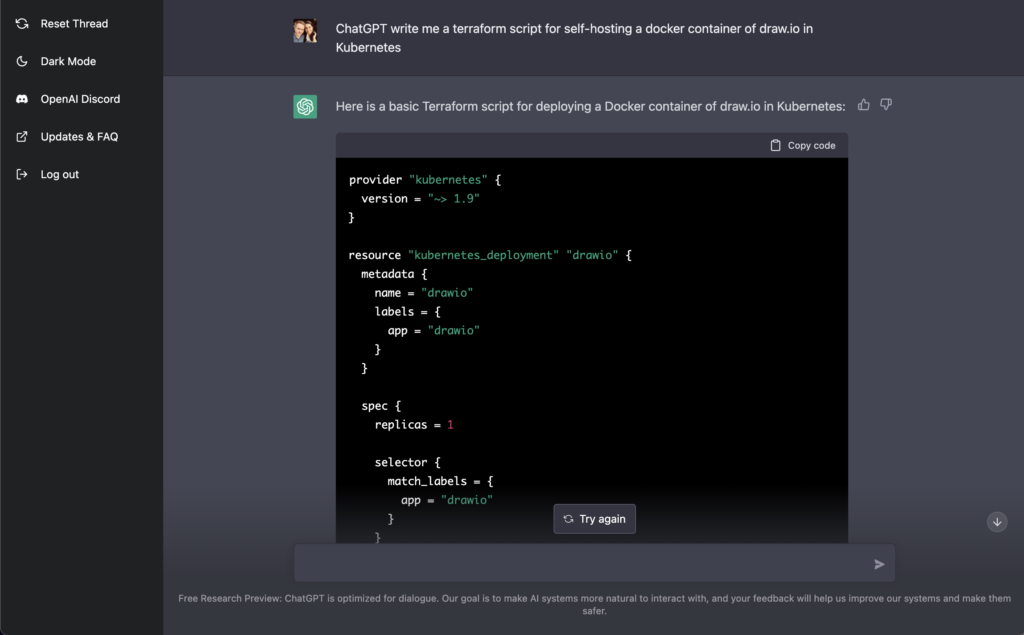Jump to bottom using the down-arrow button
The width and height of the screenshot is (1024, 635).
pos(997,521)
